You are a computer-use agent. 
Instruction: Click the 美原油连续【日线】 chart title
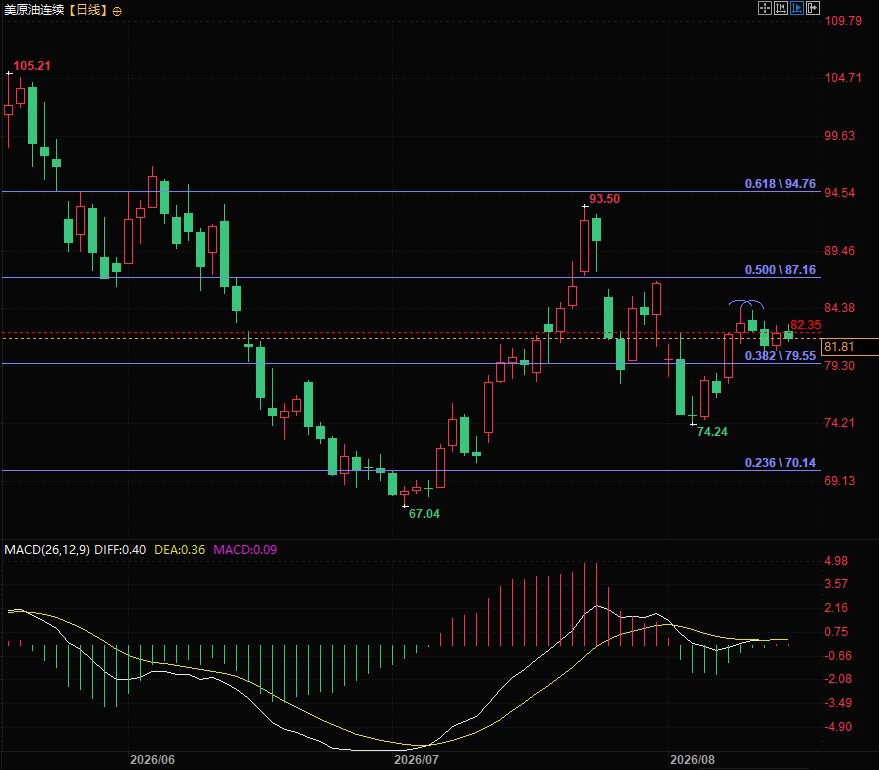[56, 10]
